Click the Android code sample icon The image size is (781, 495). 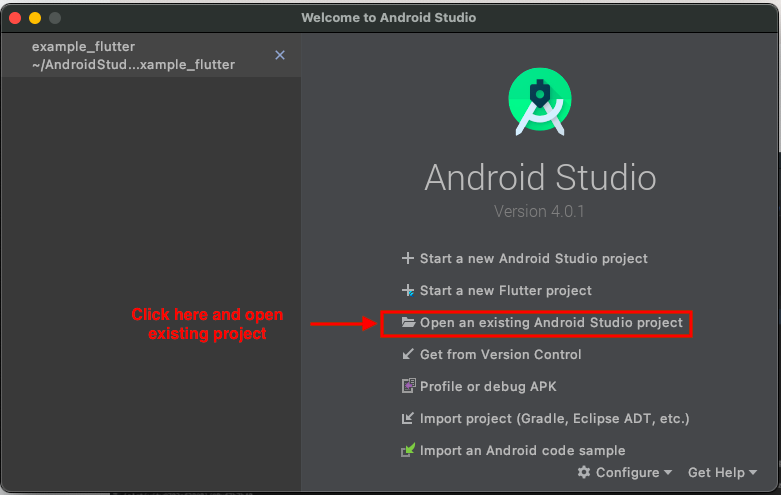[407, 450]
